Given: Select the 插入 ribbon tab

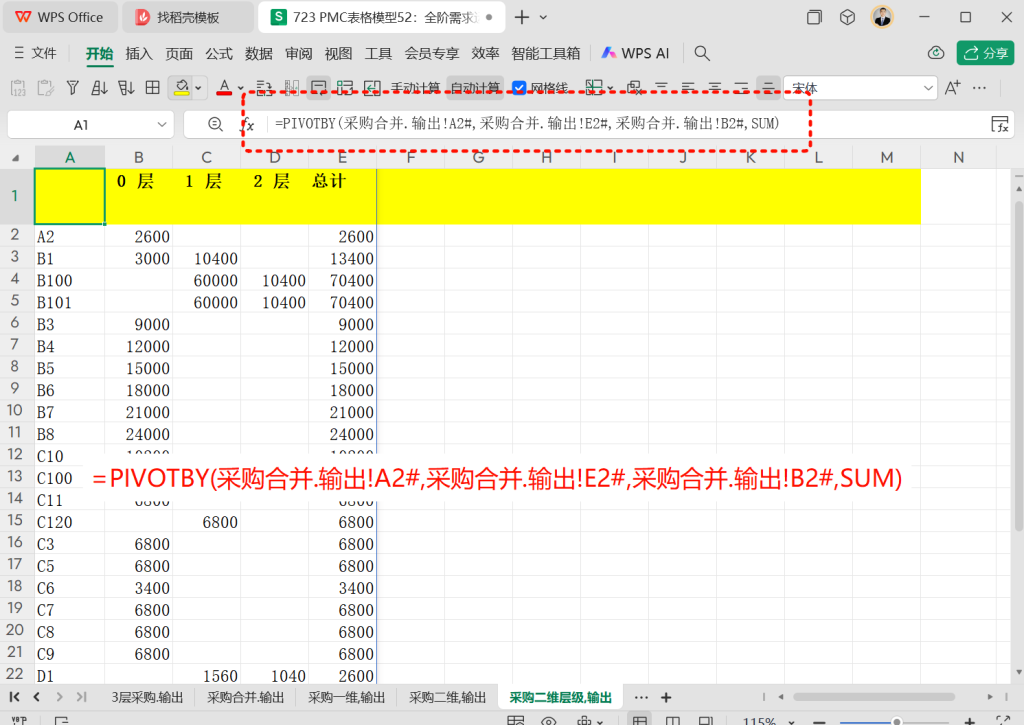Looking at the screenshot, I should click(139, 54).
